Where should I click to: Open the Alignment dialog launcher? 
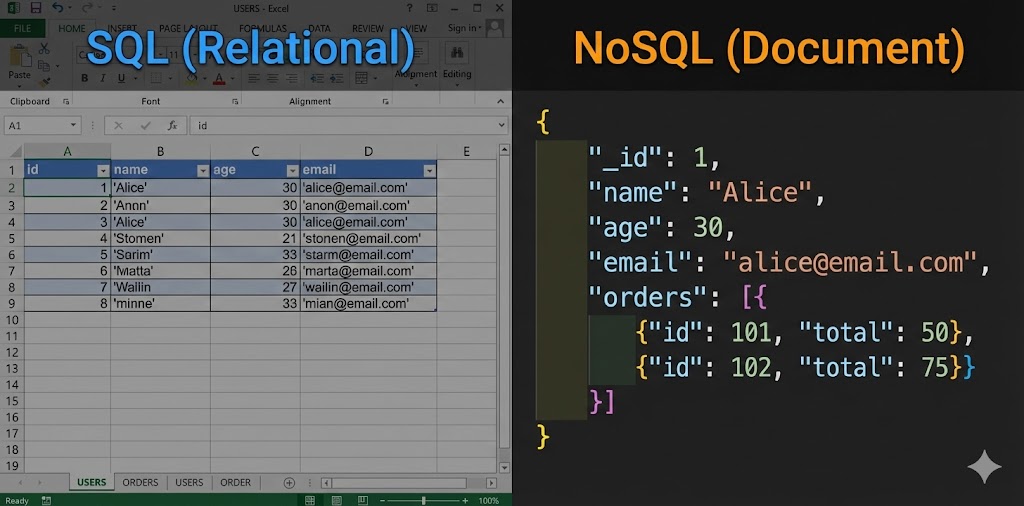click(x=386, y=102)
